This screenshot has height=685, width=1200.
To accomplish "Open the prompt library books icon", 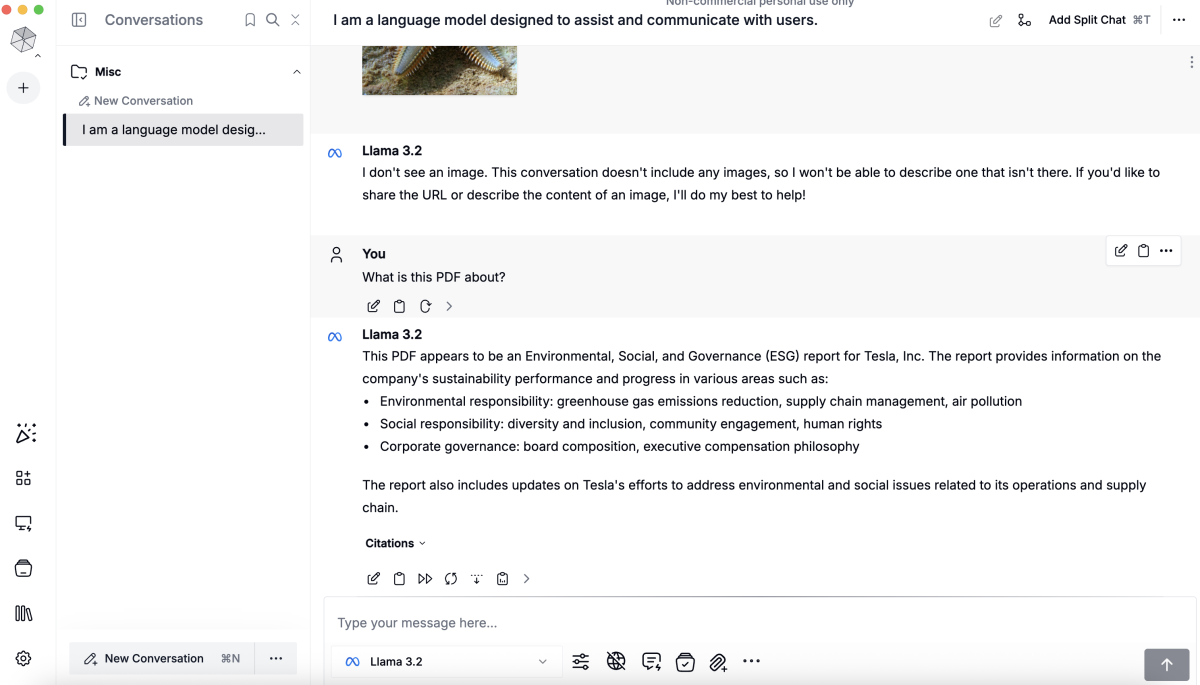I will [x=23, y=614].
